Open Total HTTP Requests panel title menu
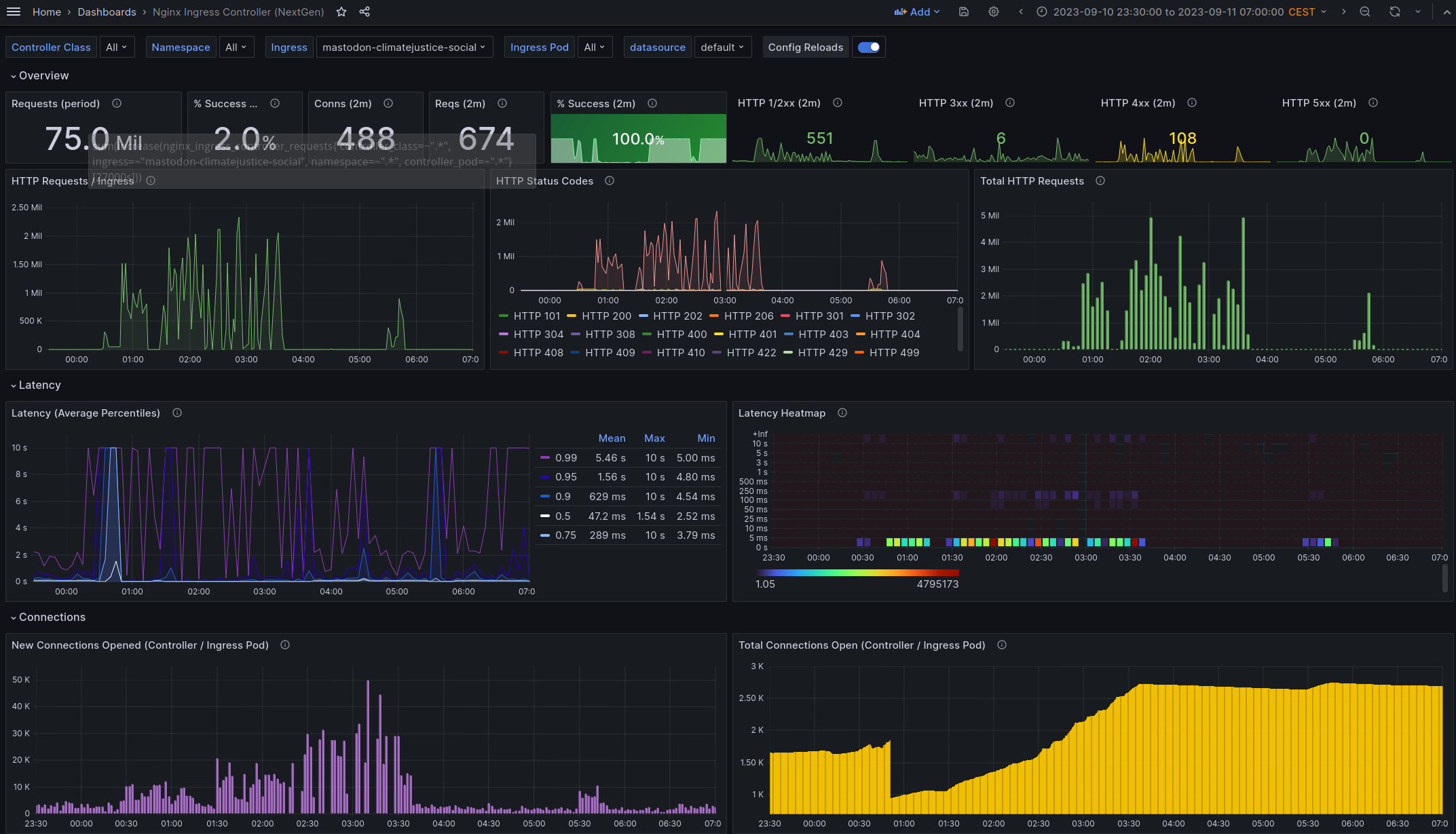This screenshot has width=1456, height=834. click(x=1032, y=181)
